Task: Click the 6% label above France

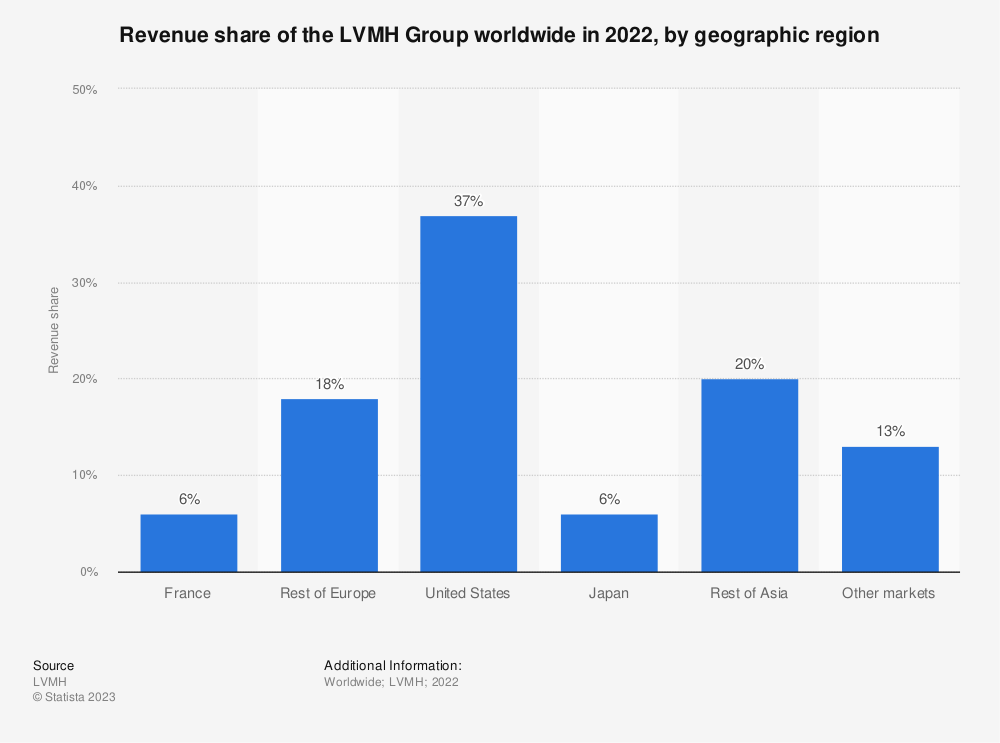Action: (x=189, y=499)
